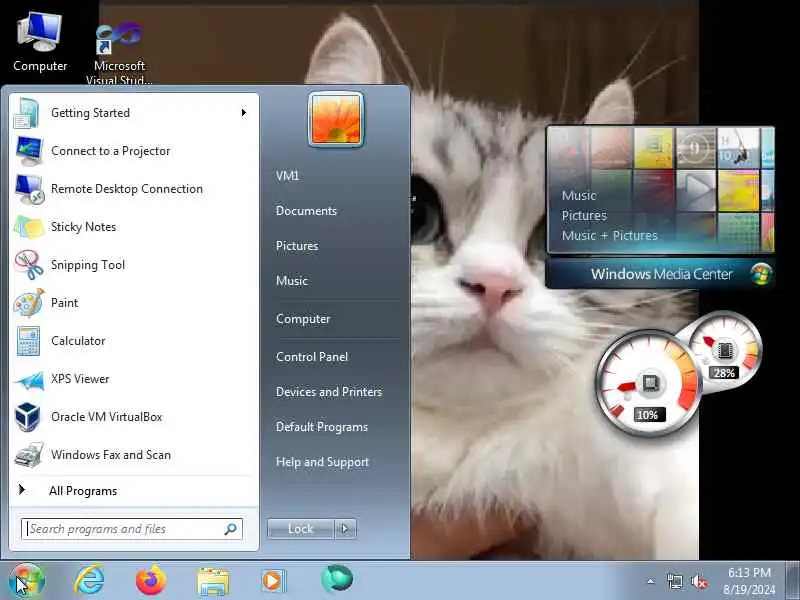Click the Start orb on the taskbar
This screenshot has width=800, height=600.
pyautogui.click(x=27, y=581)
